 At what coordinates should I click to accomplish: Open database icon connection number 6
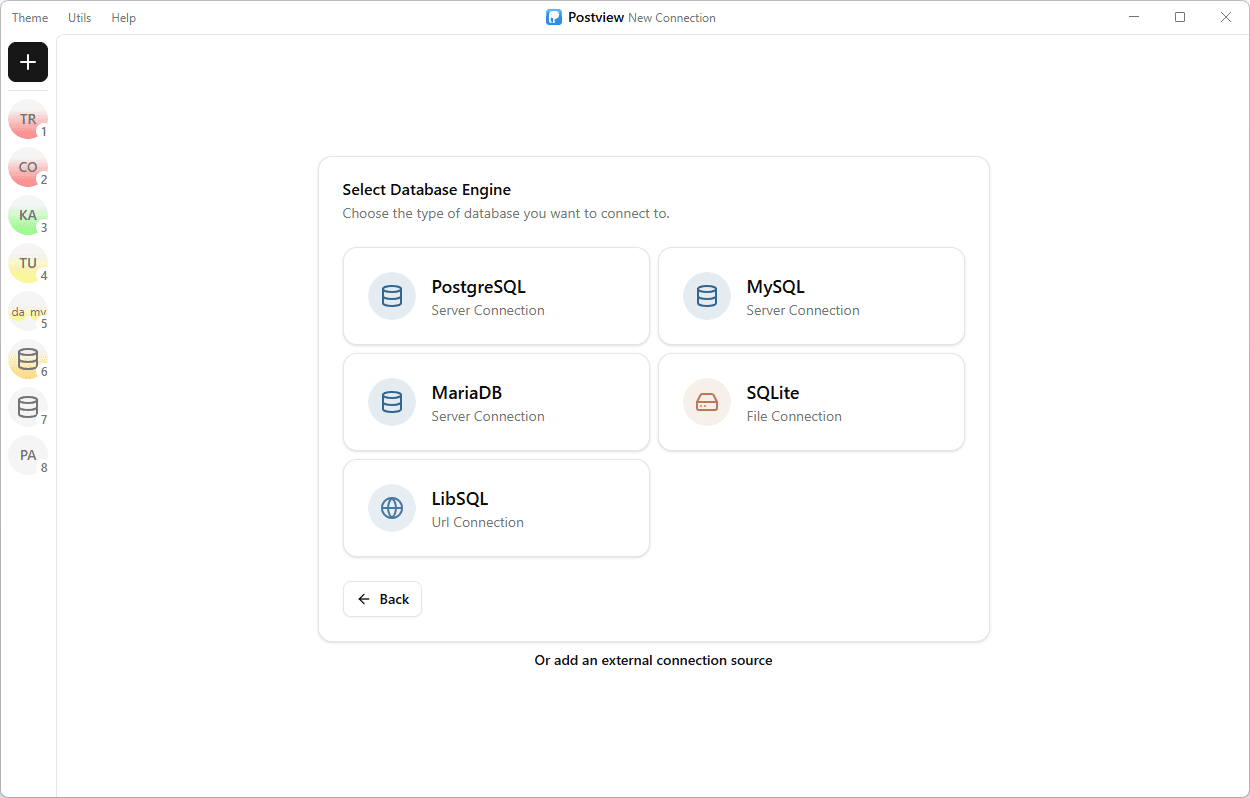click(x=28, y=359)
